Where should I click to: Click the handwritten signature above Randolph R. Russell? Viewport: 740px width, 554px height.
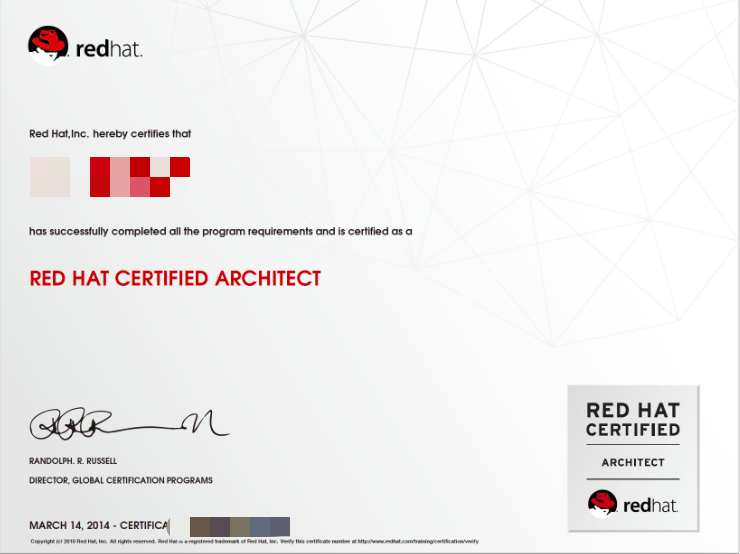tap(129, 424)
